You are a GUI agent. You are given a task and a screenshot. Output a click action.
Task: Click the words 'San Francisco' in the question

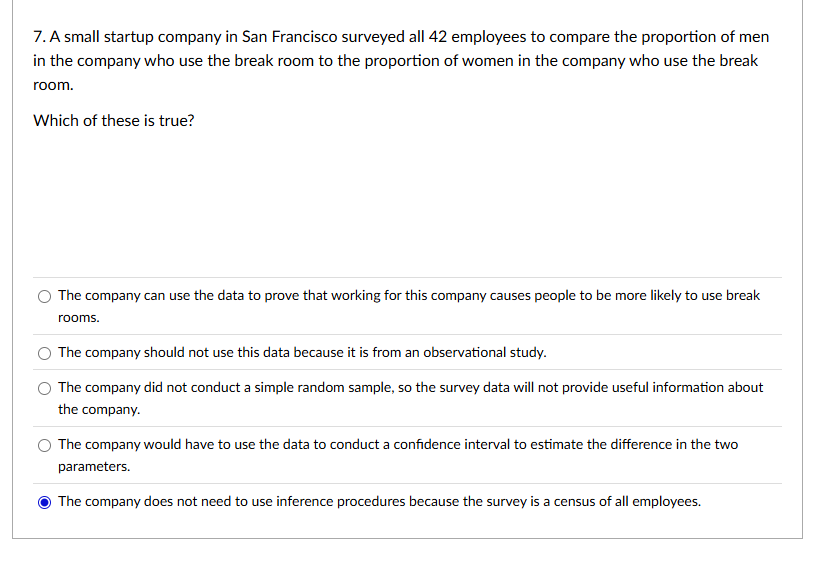(289, 37)
